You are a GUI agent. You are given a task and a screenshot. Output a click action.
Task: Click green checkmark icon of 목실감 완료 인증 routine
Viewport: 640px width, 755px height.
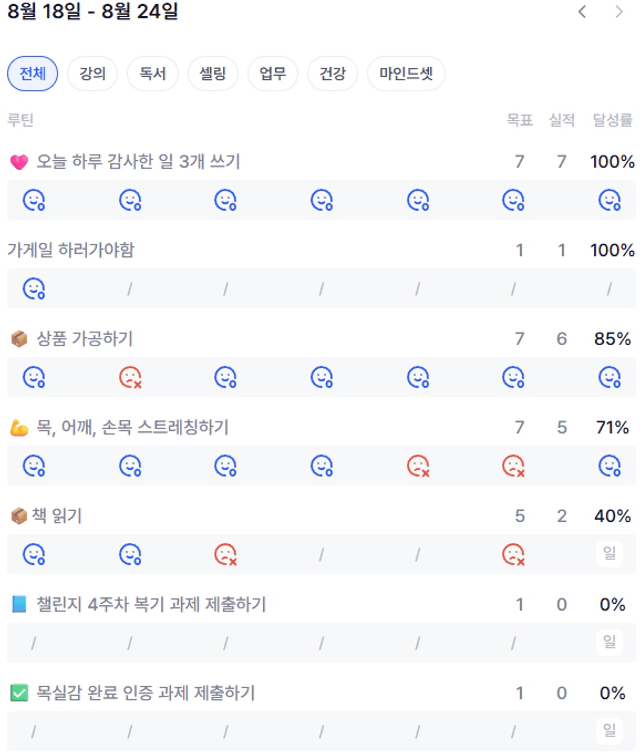click(x=19, y=693)
